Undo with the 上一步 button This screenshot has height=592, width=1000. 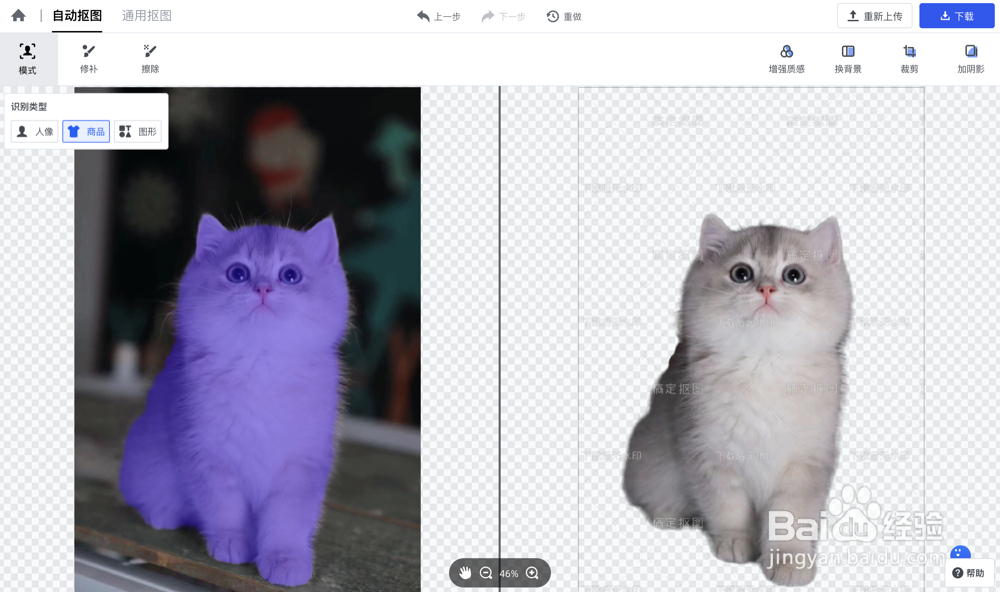pyautogui.click(x=439, y=17)
